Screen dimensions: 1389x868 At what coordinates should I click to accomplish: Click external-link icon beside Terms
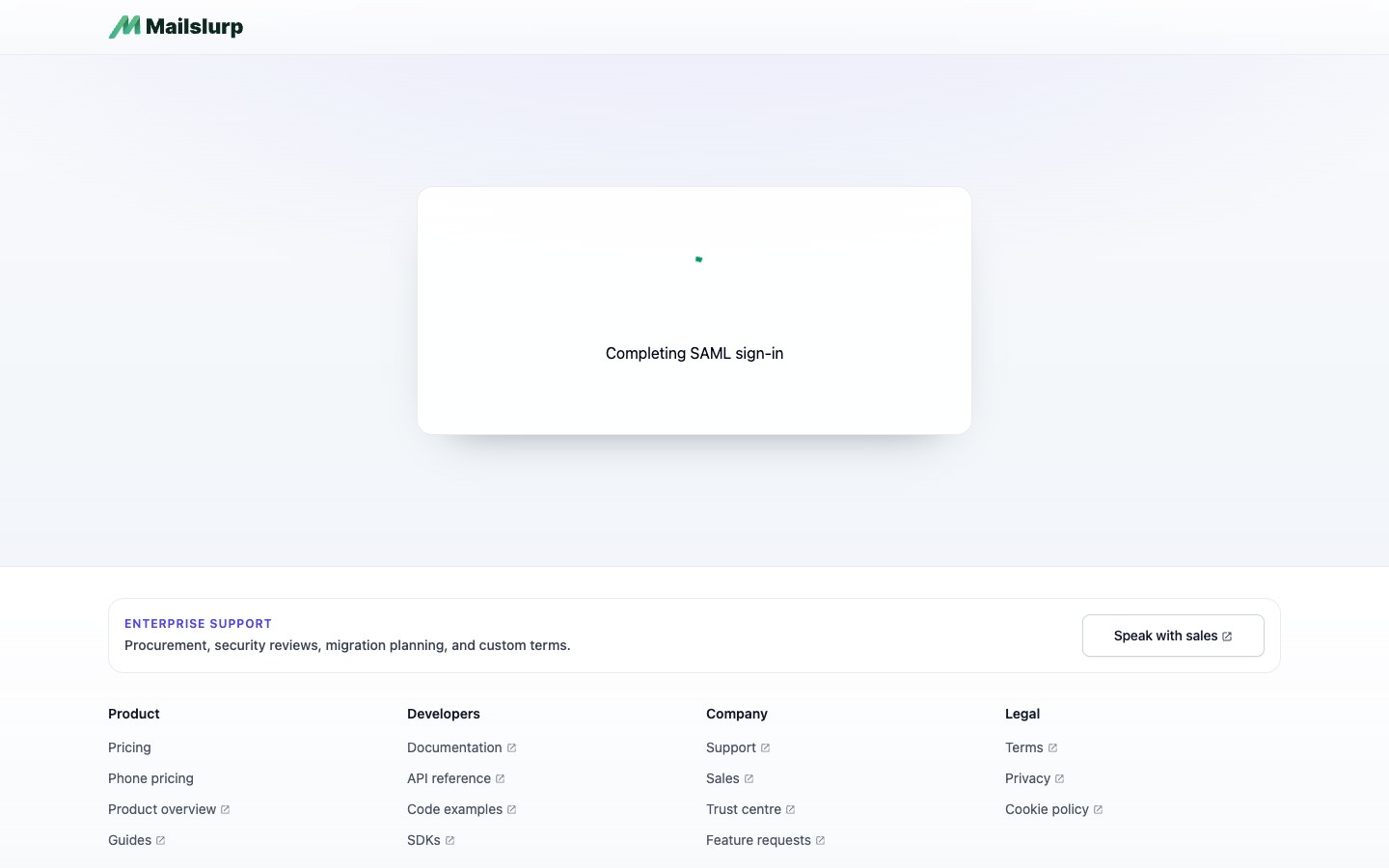[1052, 748]
